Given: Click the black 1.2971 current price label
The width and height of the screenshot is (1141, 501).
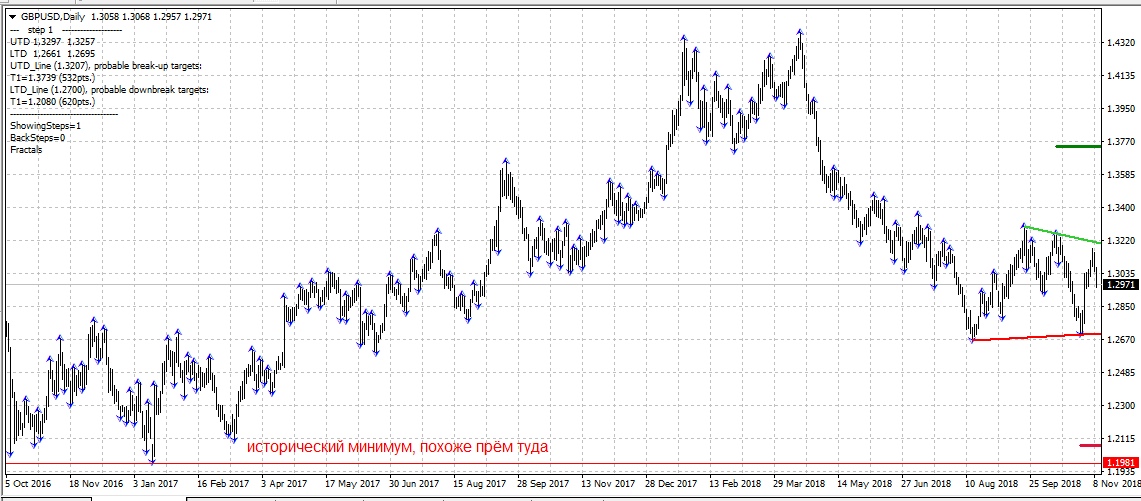Looking at the screenshot, I should 1120,285.
